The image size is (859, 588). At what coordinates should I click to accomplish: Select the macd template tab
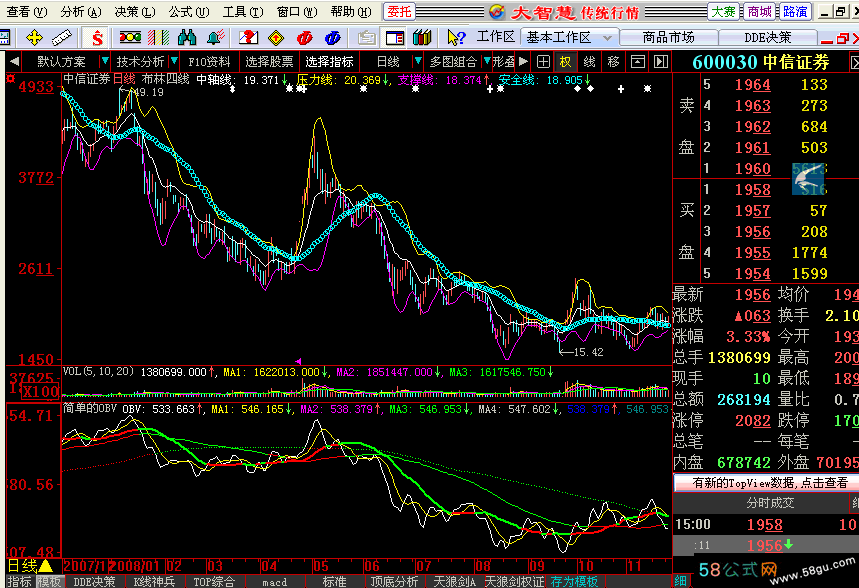tap(274, 581)
